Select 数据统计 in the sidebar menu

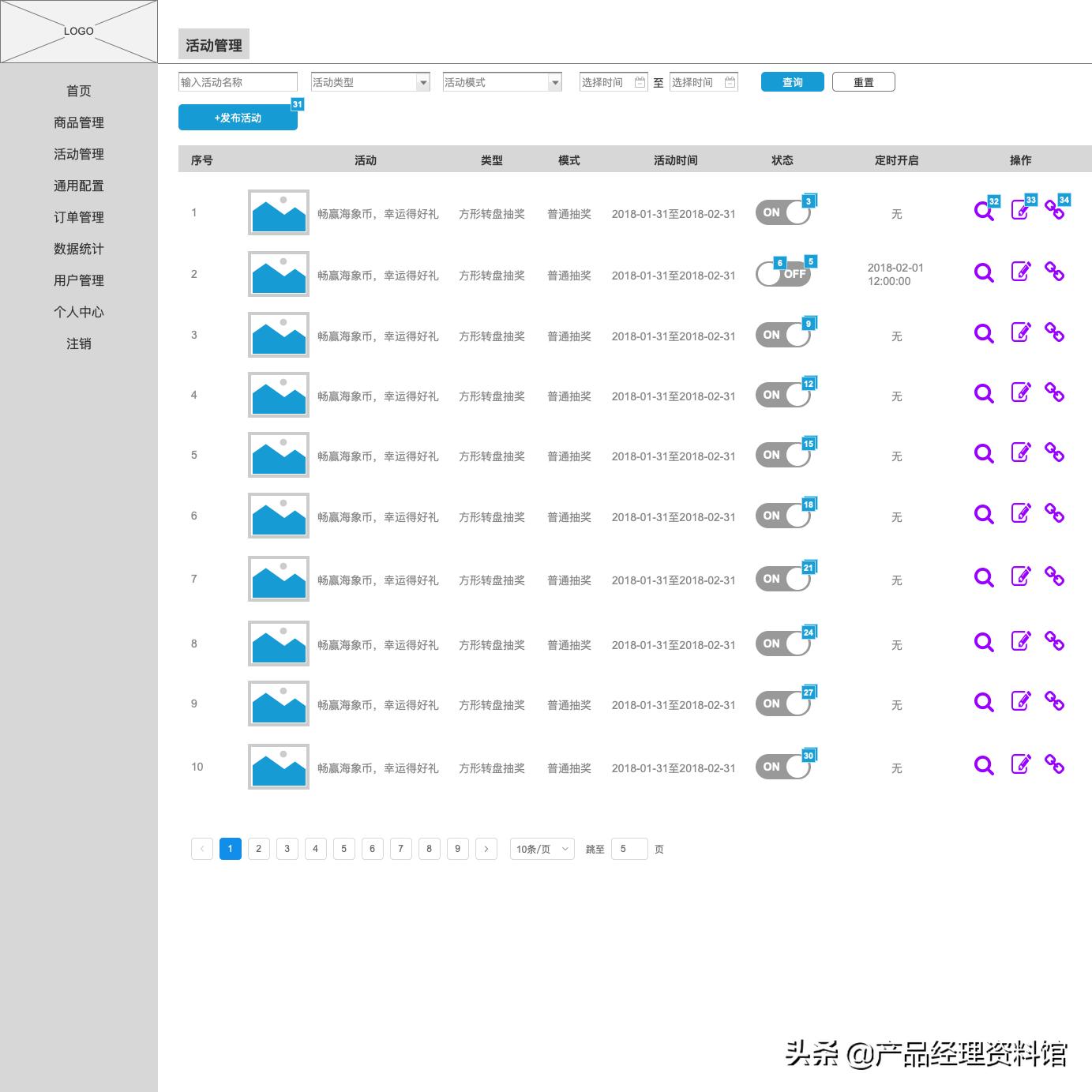[x=77, y=249]
